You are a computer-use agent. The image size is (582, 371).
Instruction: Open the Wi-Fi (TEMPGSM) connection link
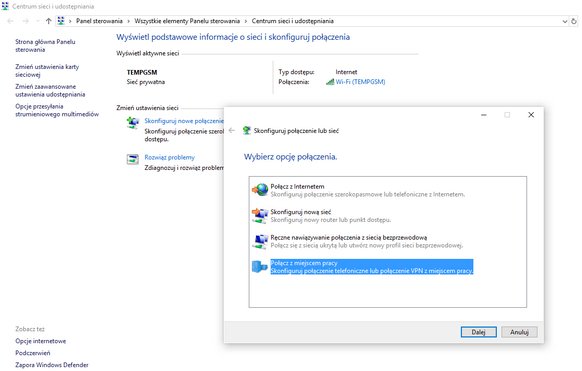360,82
